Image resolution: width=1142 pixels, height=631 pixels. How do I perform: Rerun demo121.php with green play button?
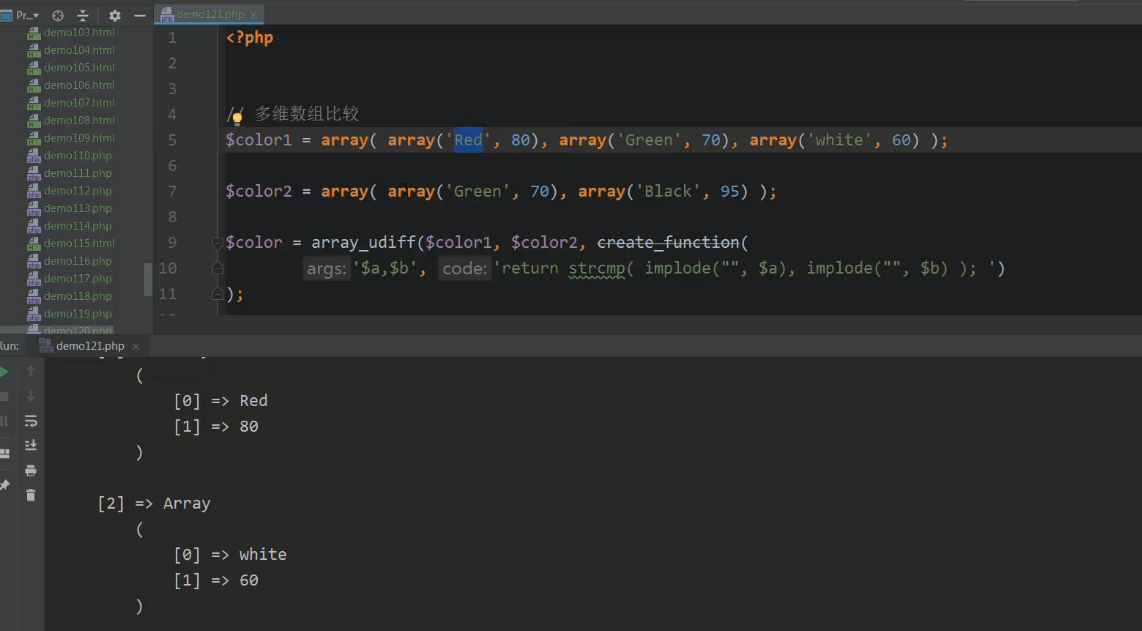[4, 372]
